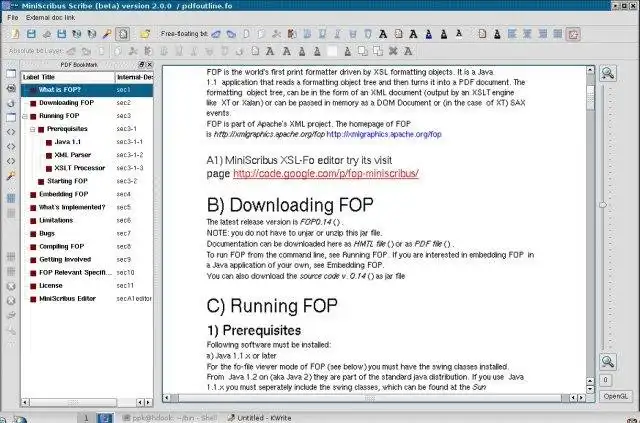Screen dimensions: 640x423
Task: Click the B) Downloading FOP heading
Action: click(290, 205)
